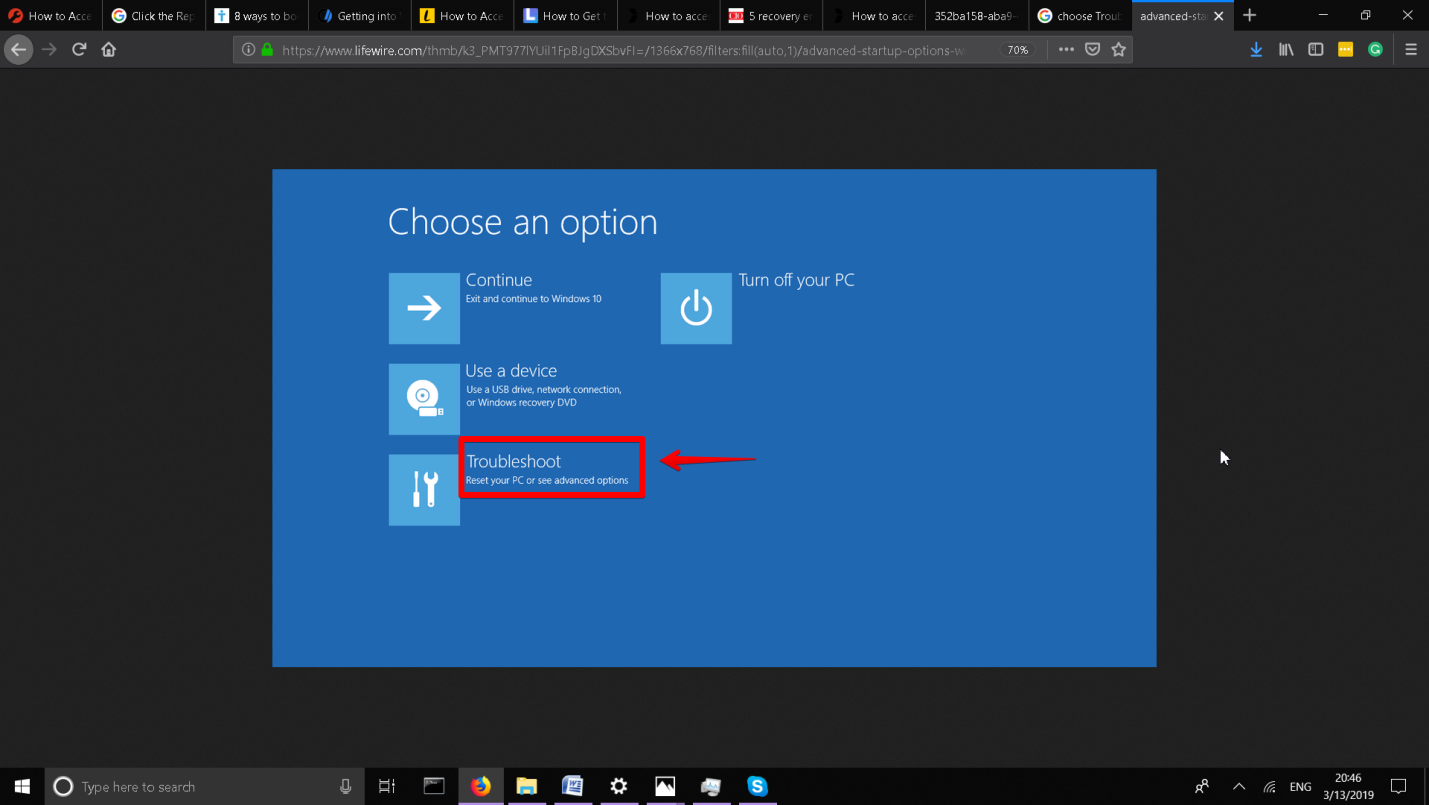Switch to the '5 recovery' tab

coord(771,15)
